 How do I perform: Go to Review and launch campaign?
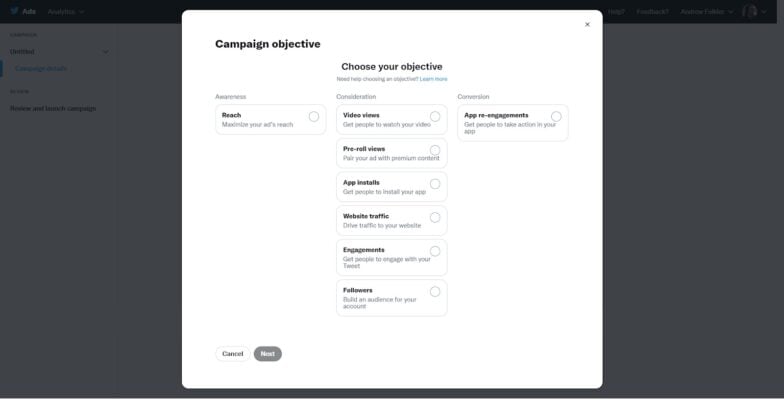pos(53,108)
